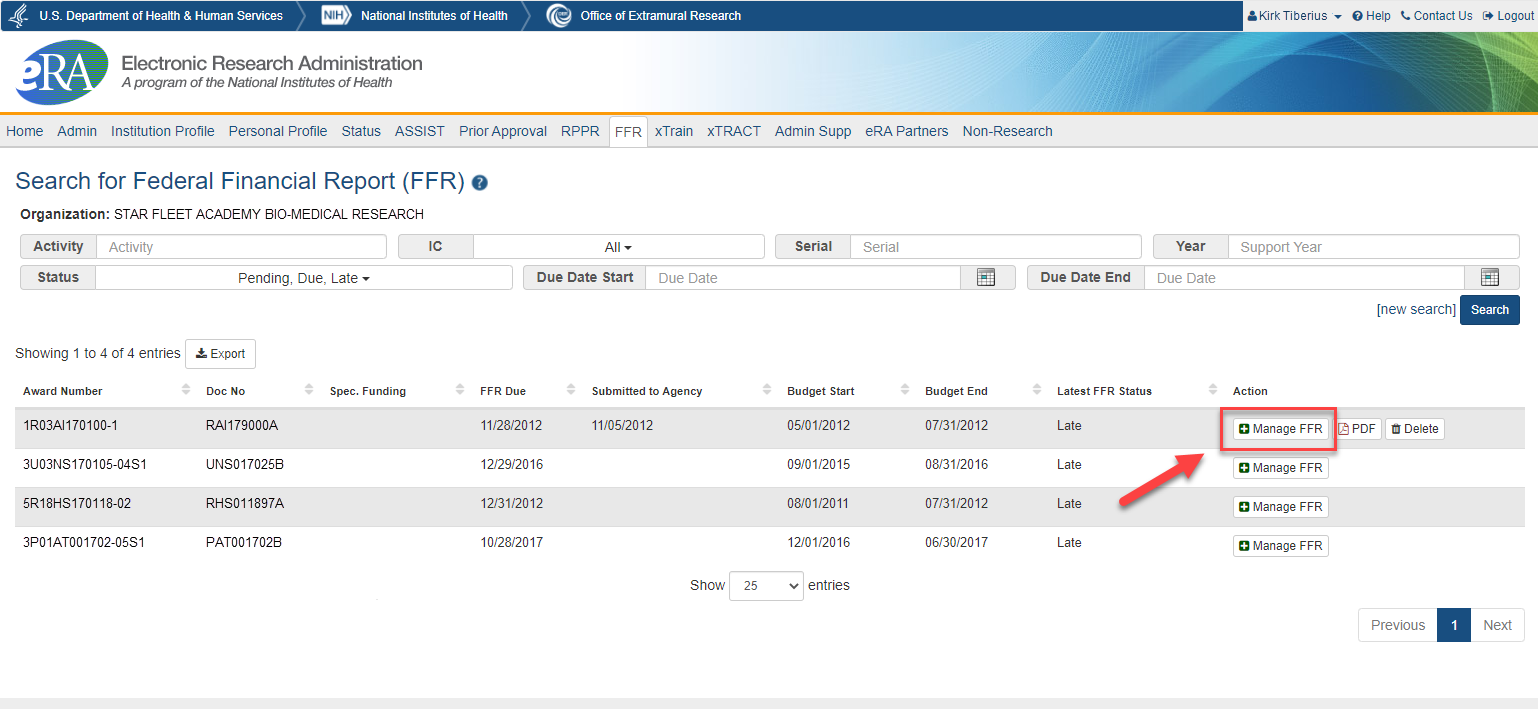Open the xTrain tab
1538x709 pixels.
674,131
